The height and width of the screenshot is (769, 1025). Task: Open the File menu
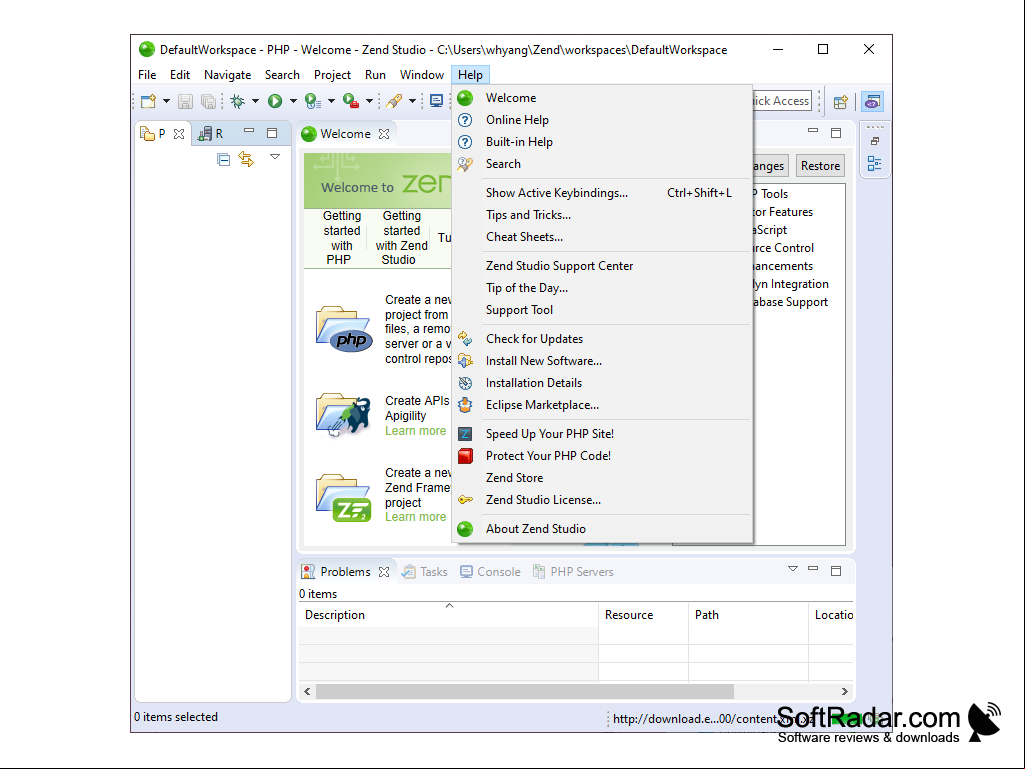(147, 75)
